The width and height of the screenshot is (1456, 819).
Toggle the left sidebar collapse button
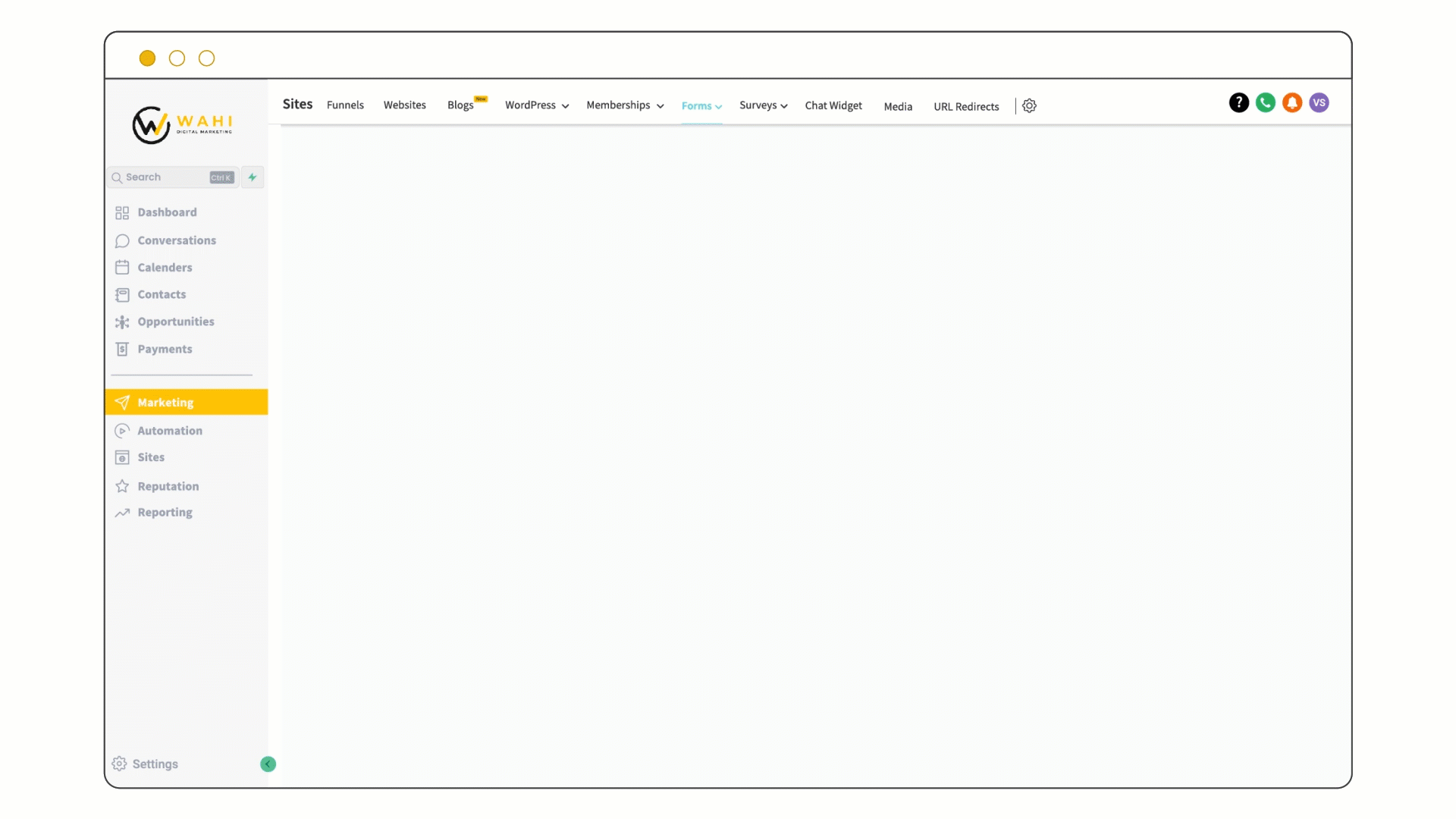267,764
